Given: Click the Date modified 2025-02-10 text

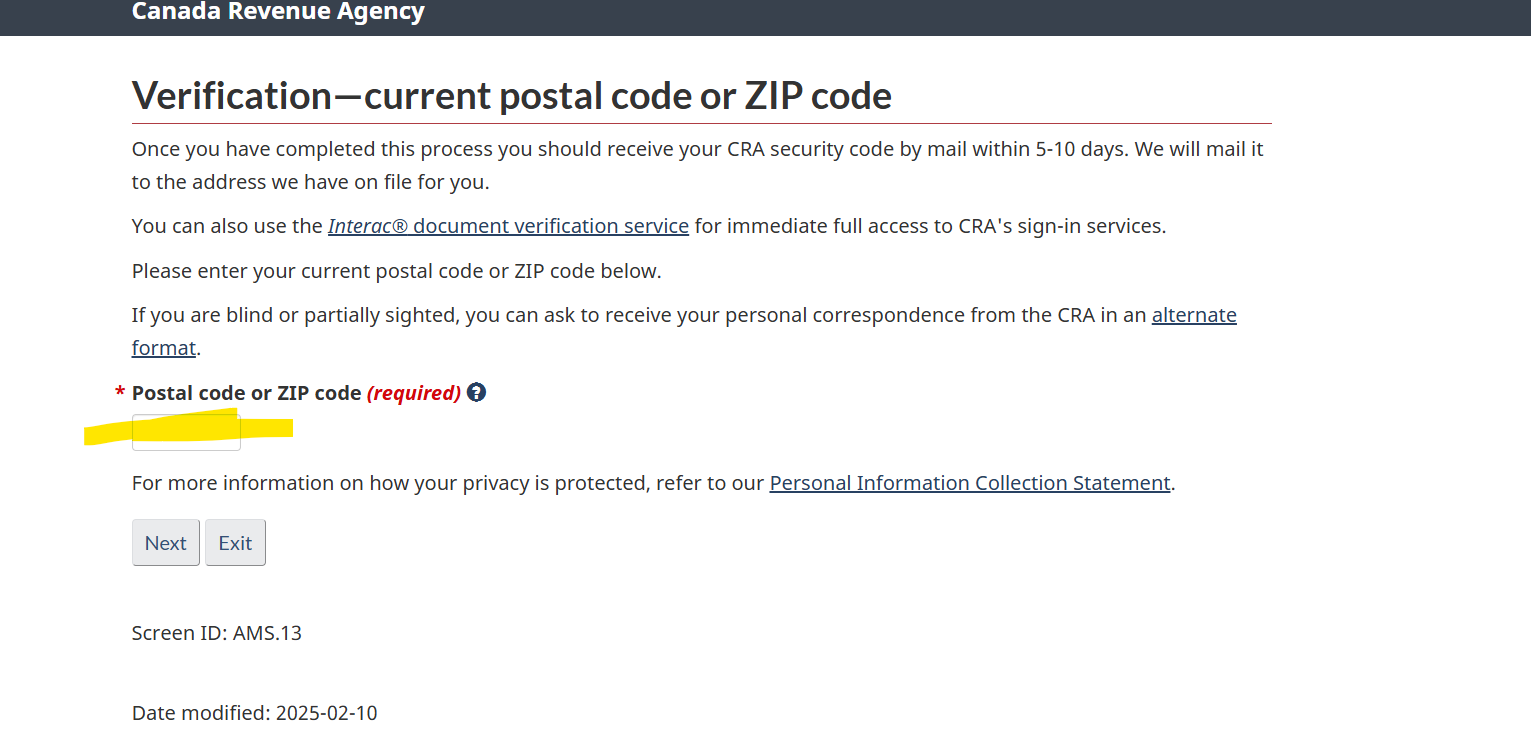Looking at the screenshot, I should tap(254, 712).
